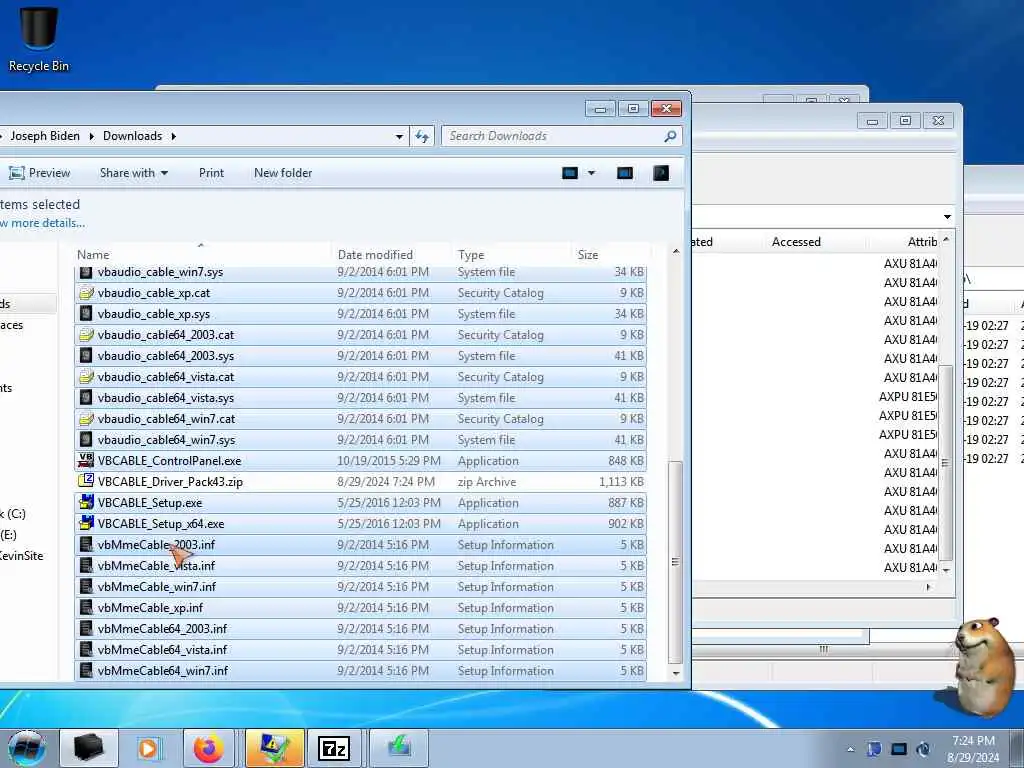
Task: Click the show more details link
Action: [x=42, y=223]
